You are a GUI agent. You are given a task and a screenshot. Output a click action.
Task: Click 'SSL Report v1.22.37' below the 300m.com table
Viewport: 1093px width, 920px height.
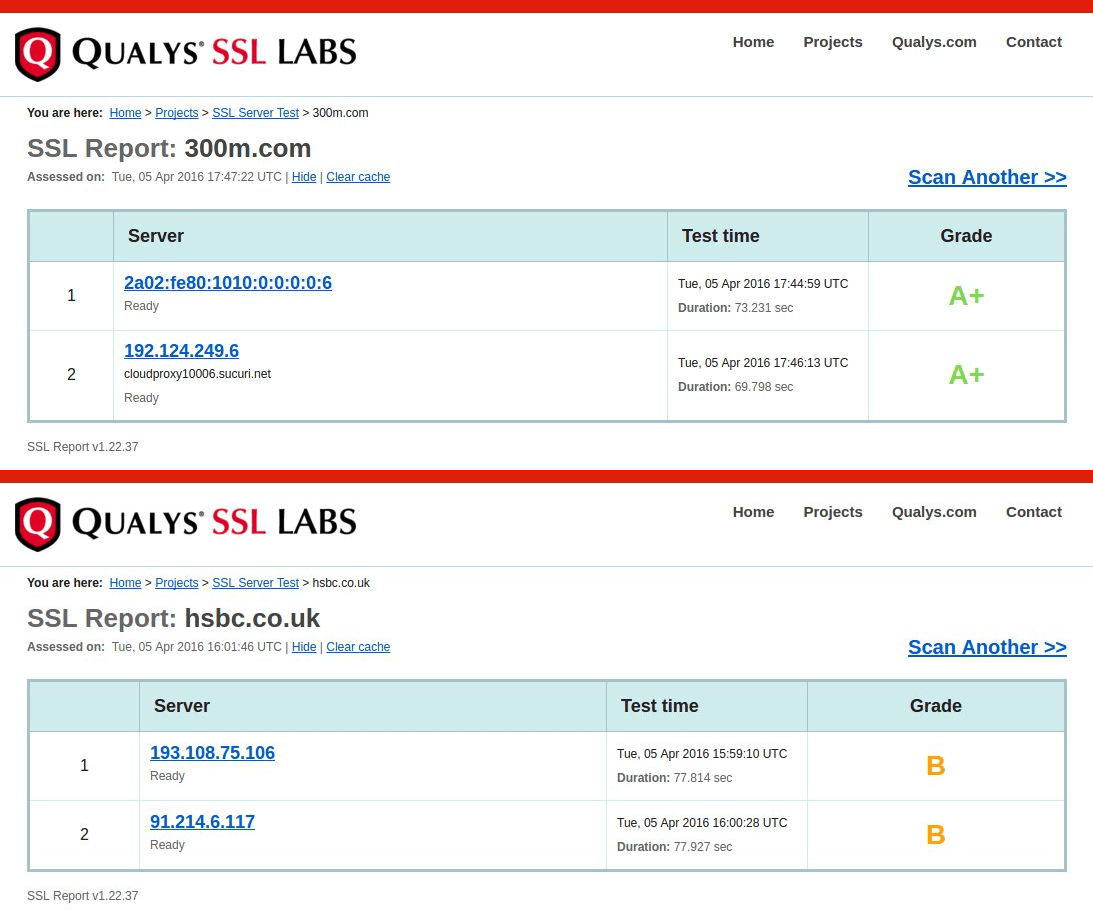pos(83,447)
